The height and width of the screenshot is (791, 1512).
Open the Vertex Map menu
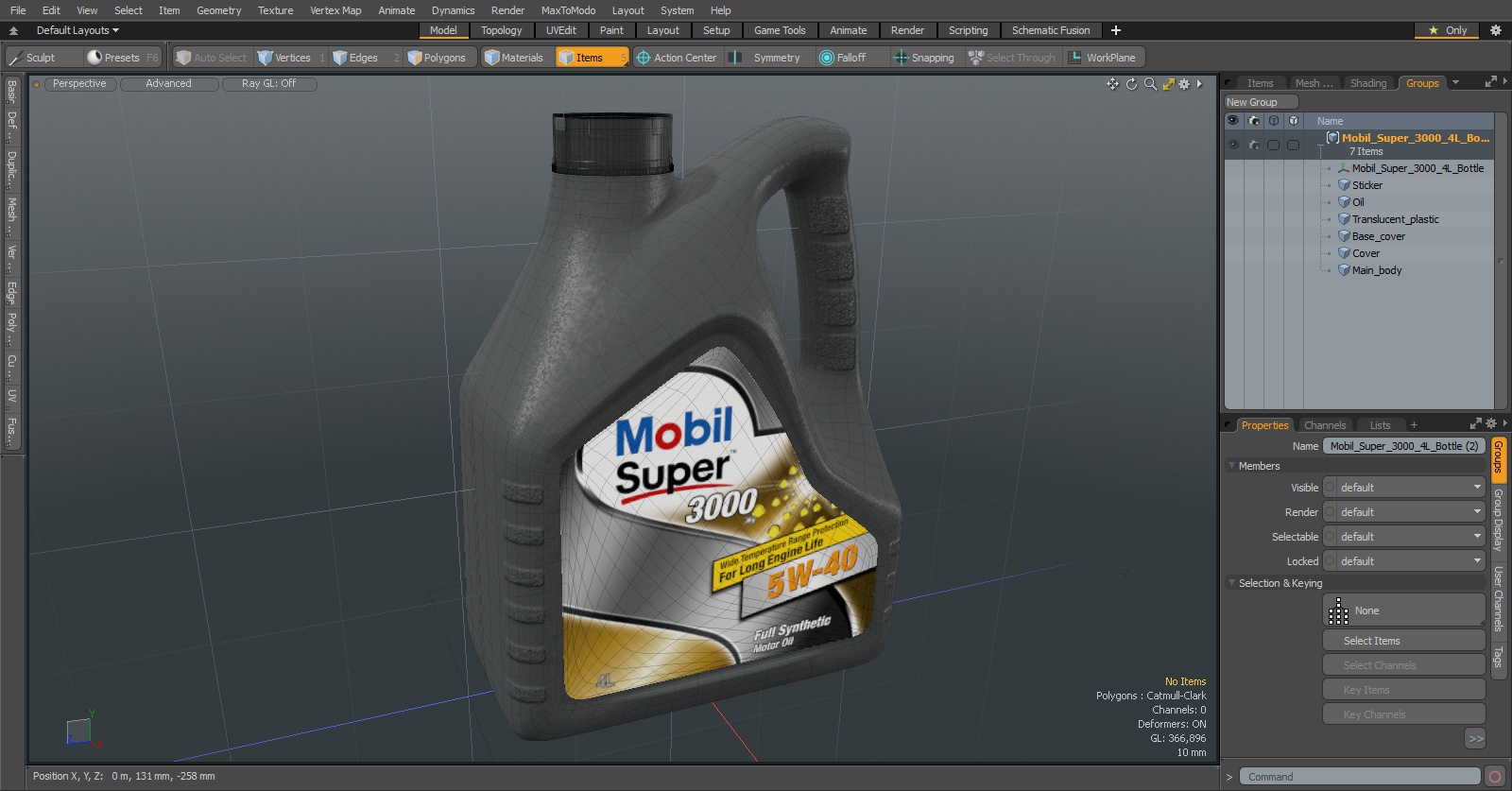(335, 10)
